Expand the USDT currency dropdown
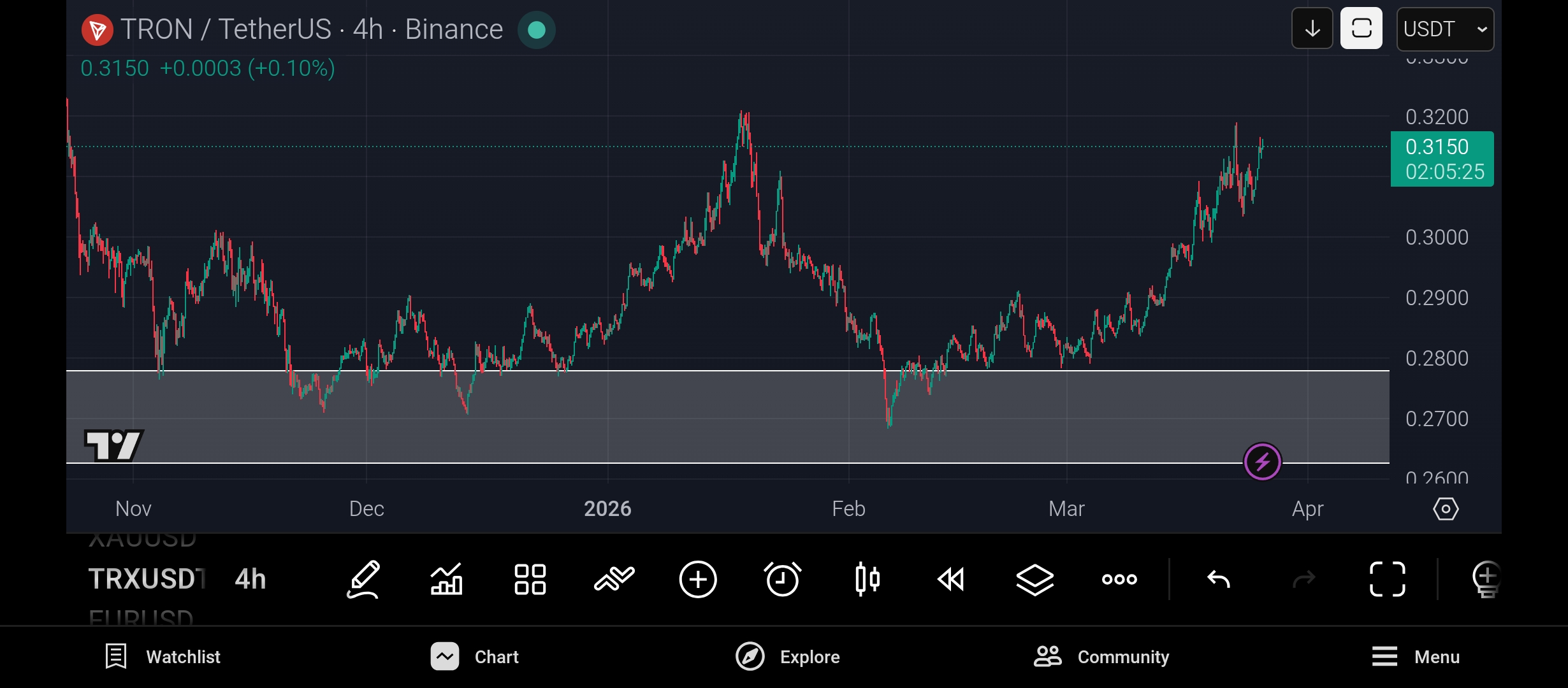Image resolution: width=1568 pixels, height=688 pixels. (1444, 29)
